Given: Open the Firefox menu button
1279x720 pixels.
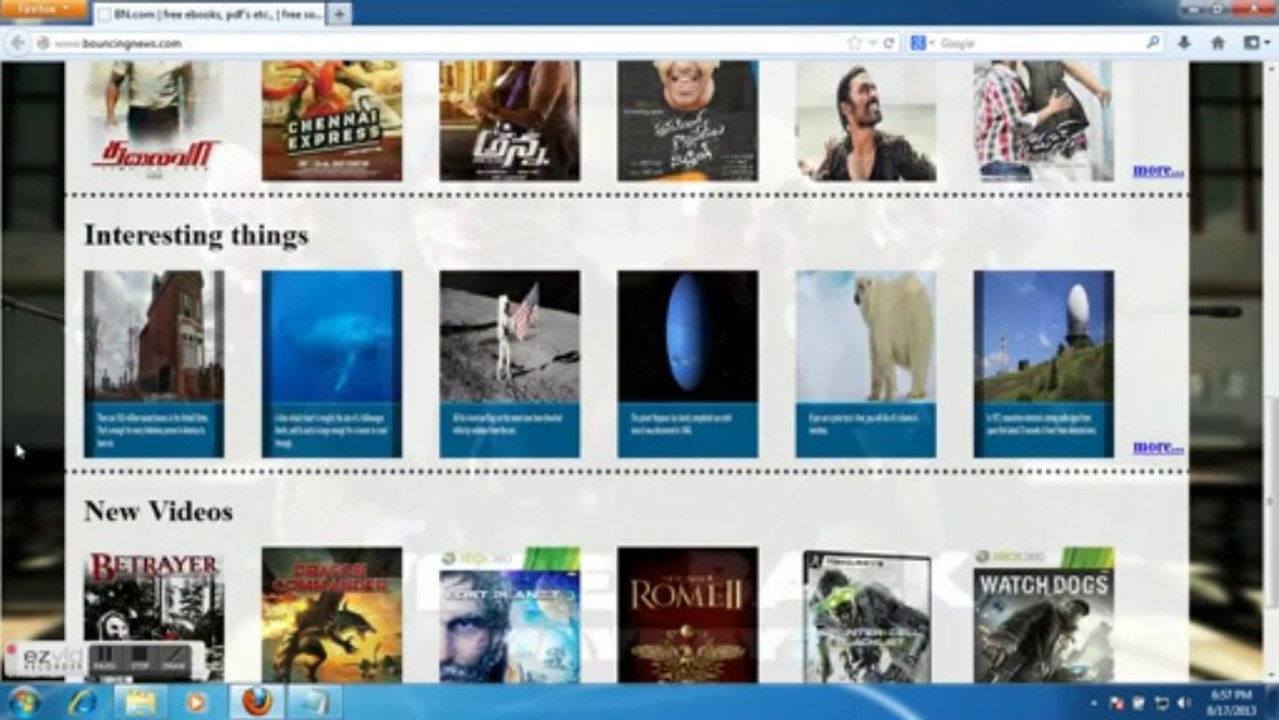Looking at the screenshot, I should pos(44,9).
